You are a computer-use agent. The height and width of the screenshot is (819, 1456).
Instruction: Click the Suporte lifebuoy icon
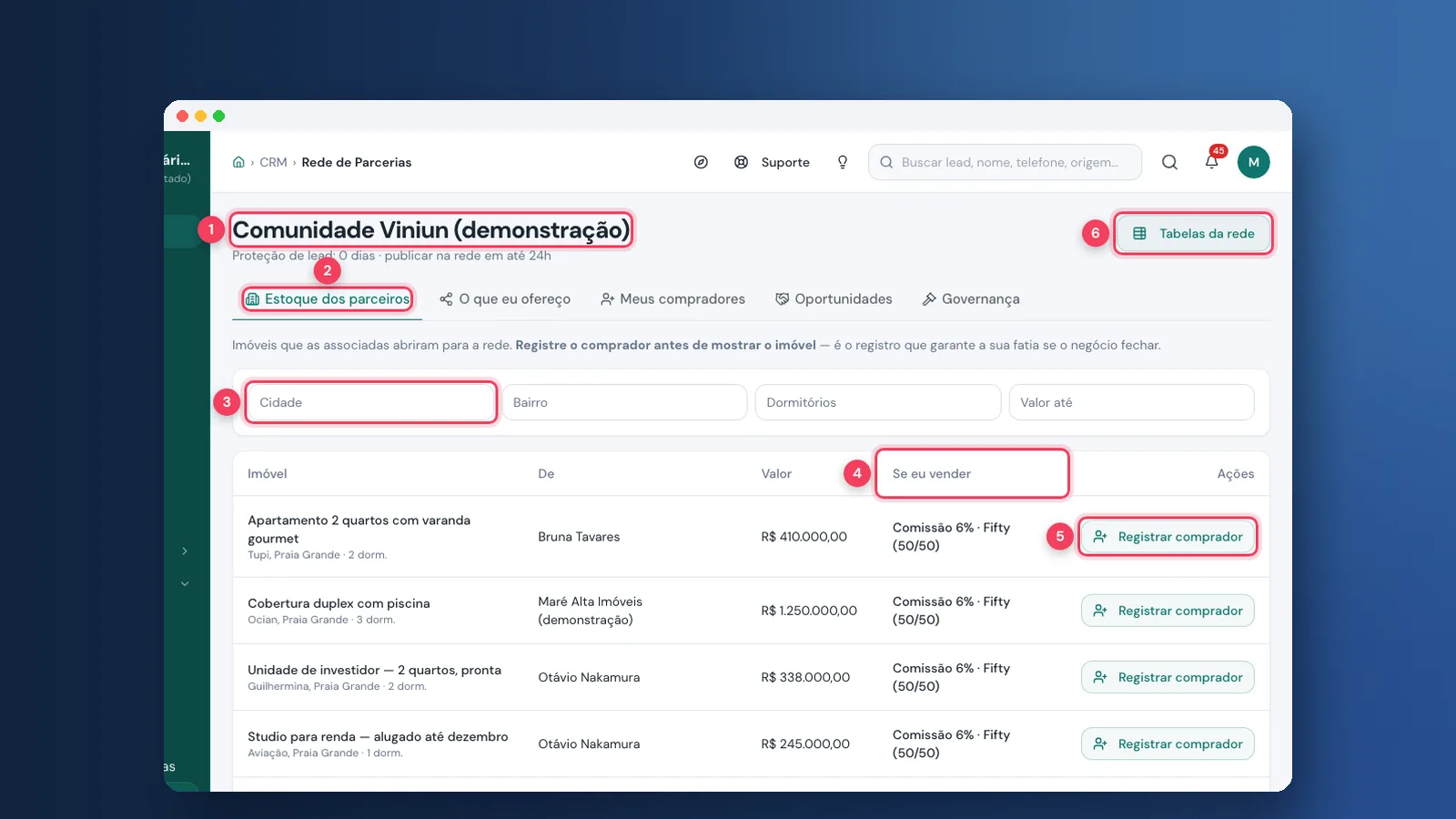point(742,162)
